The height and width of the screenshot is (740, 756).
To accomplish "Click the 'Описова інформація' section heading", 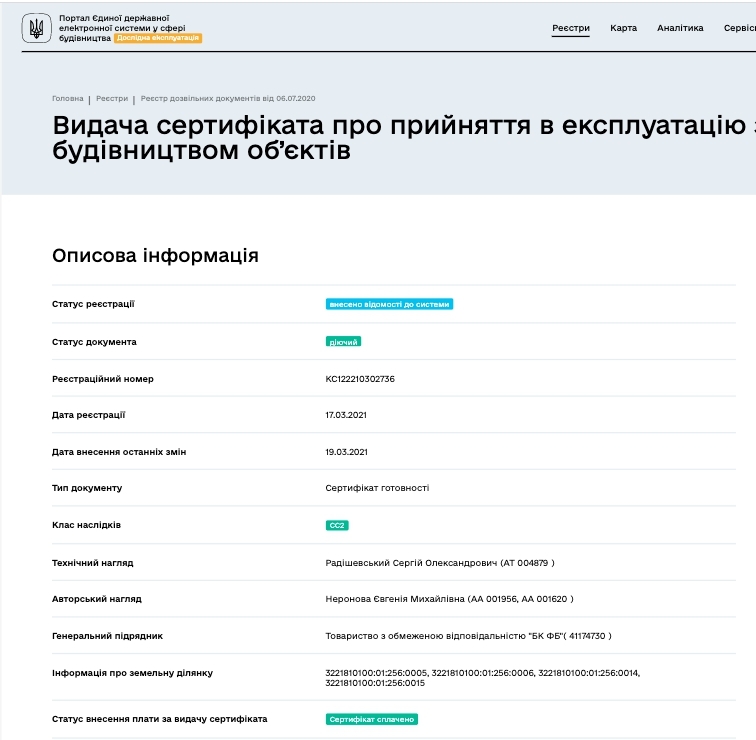I will (x=155, y=256).
